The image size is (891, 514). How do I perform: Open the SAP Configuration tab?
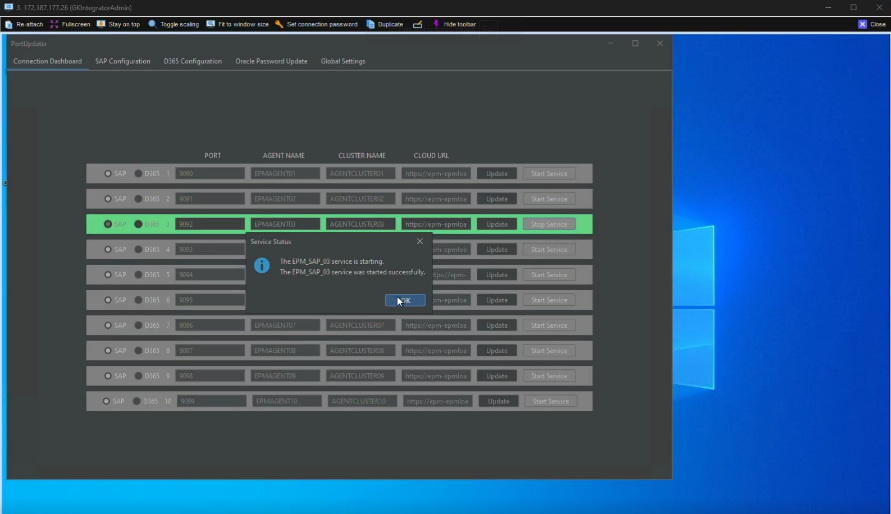pyautogui.click(x=123, y=61)
